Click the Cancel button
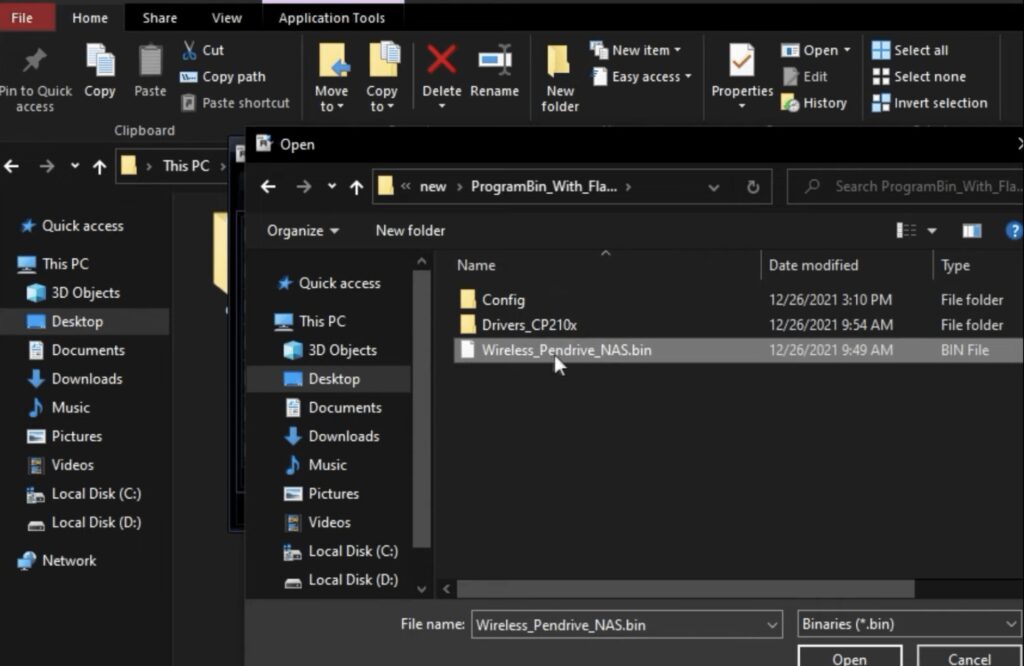1024x666 pixels. coord(969,656)
